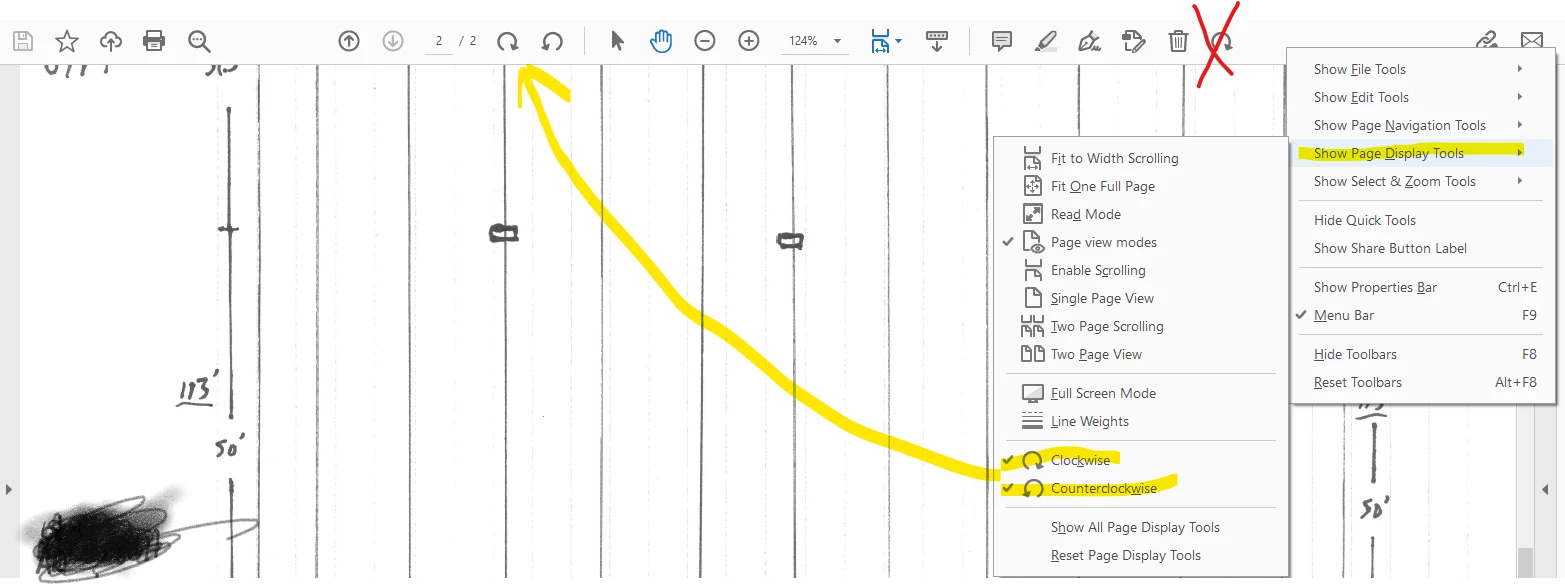
Task: Go to next page arrow
Action: pyautogui.click(x=393, y=41)
